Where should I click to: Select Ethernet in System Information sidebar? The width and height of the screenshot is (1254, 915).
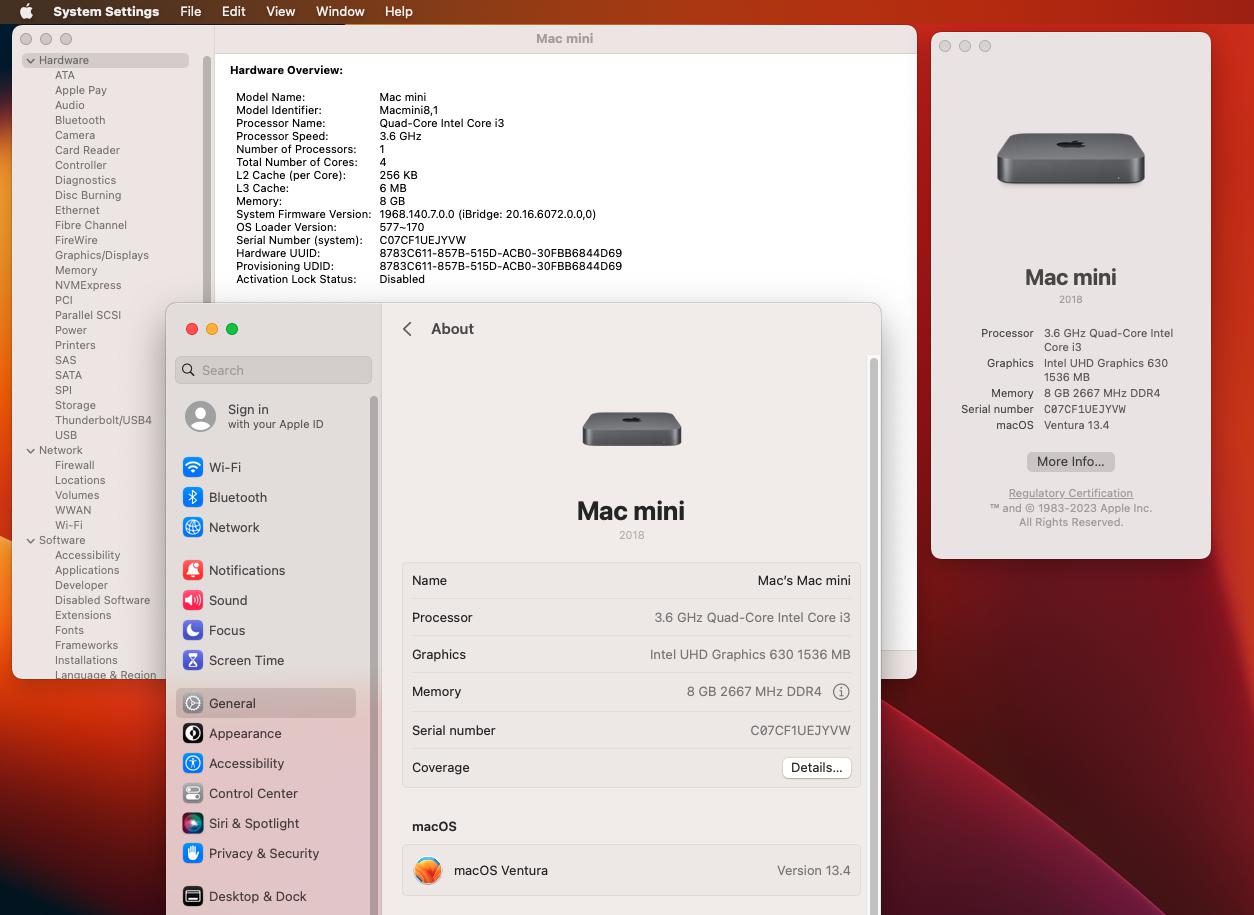(x=77, y=210)
